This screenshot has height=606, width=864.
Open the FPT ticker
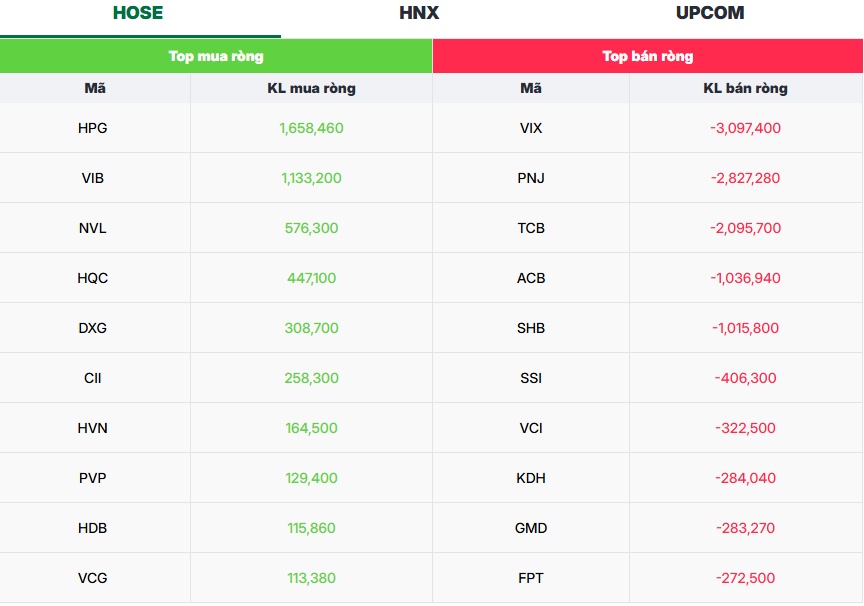click(x=531, y=578)
